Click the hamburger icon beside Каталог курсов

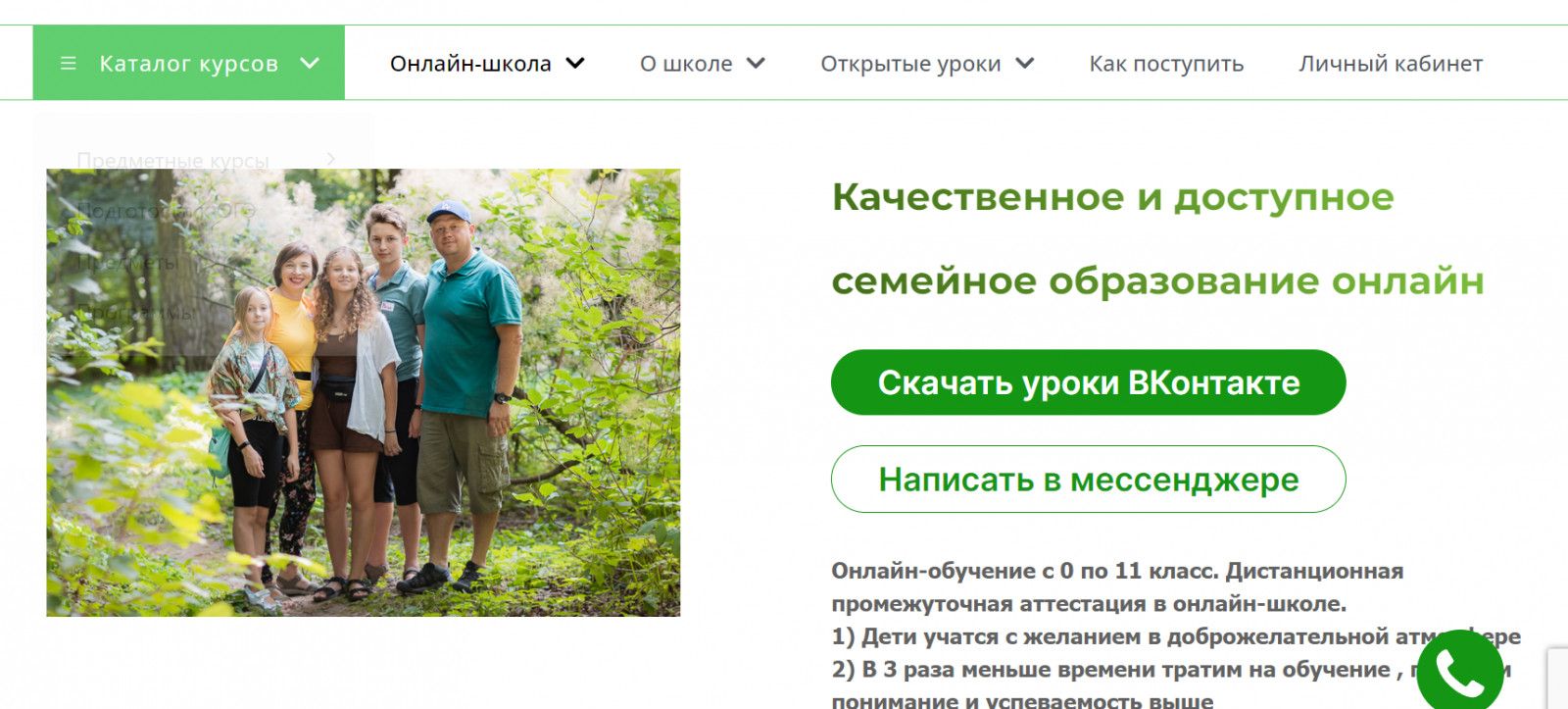(69, 63)
